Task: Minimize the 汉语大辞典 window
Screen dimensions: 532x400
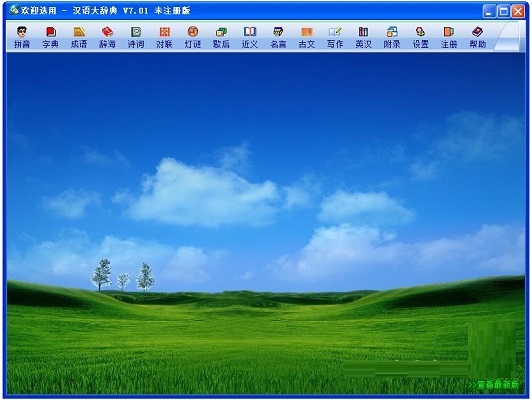Action: point(489,11)
